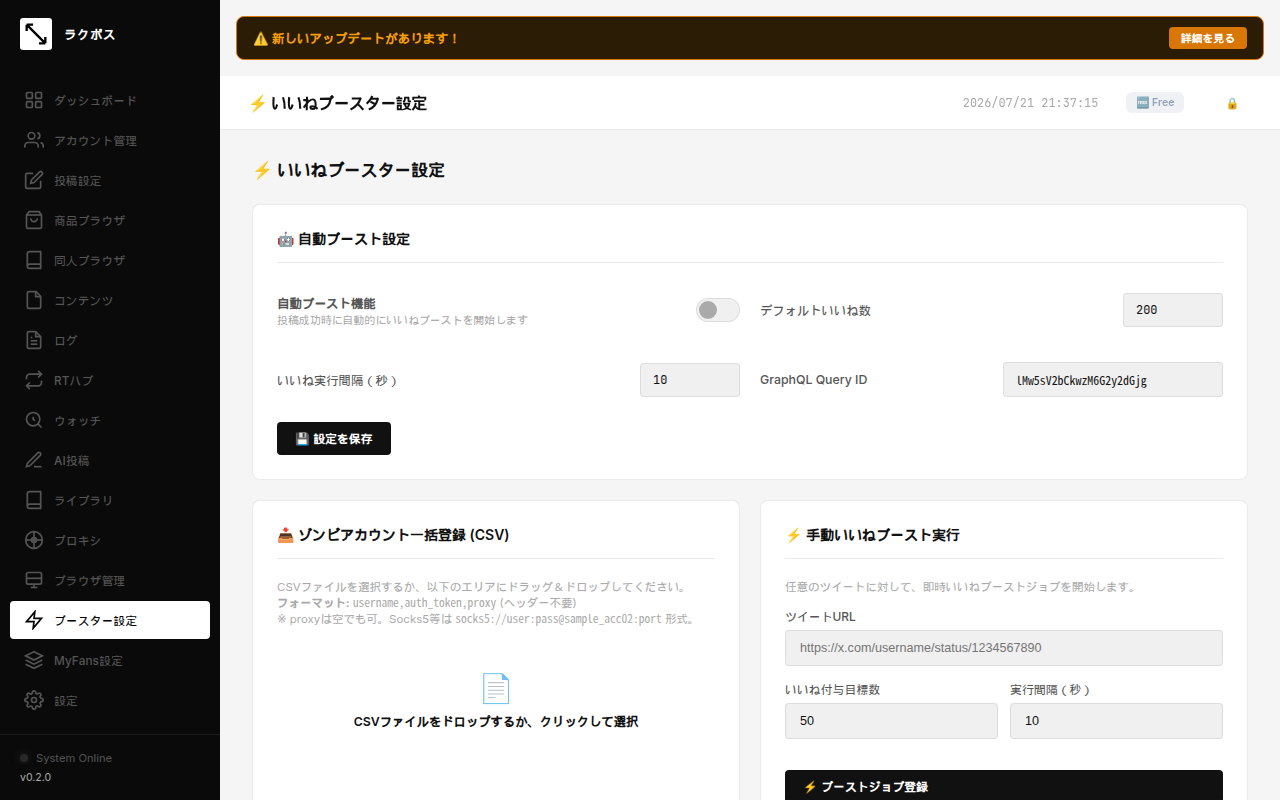
Task: Click the ツイートURL input field
Action: tap(1004, 648)
